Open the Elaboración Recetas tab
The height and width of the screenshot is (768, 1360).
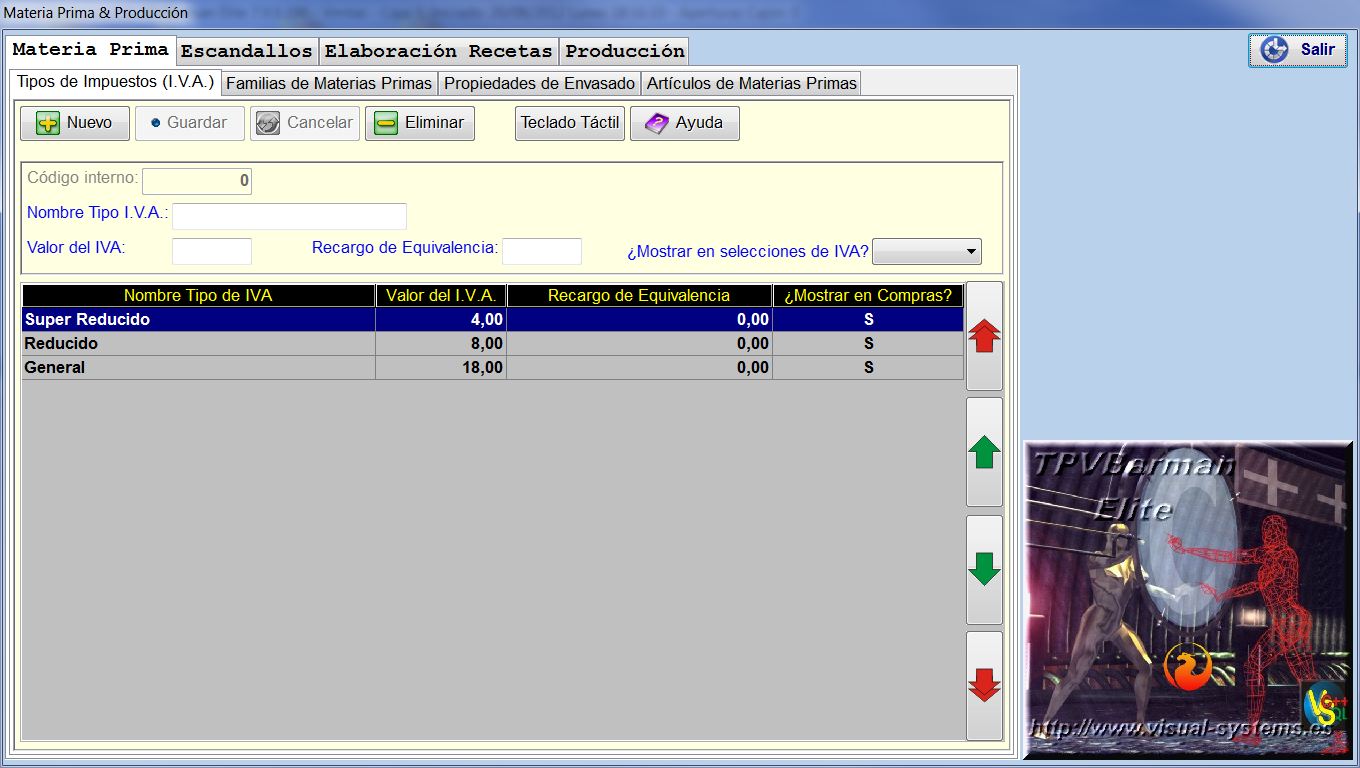(x=438, y=51)
